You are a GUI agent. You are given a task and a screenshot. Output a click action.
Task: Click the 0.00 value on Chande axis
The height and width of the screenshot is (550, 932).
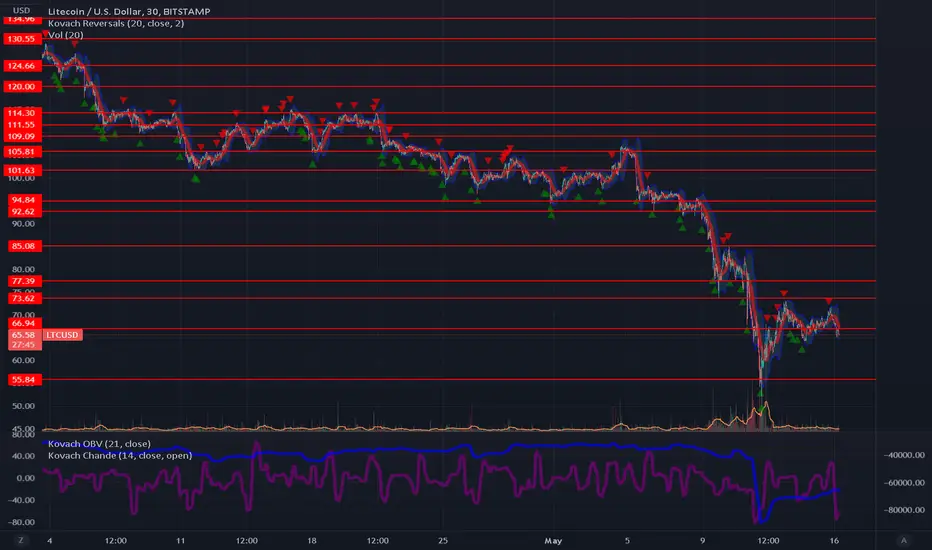tap(25, 478)
